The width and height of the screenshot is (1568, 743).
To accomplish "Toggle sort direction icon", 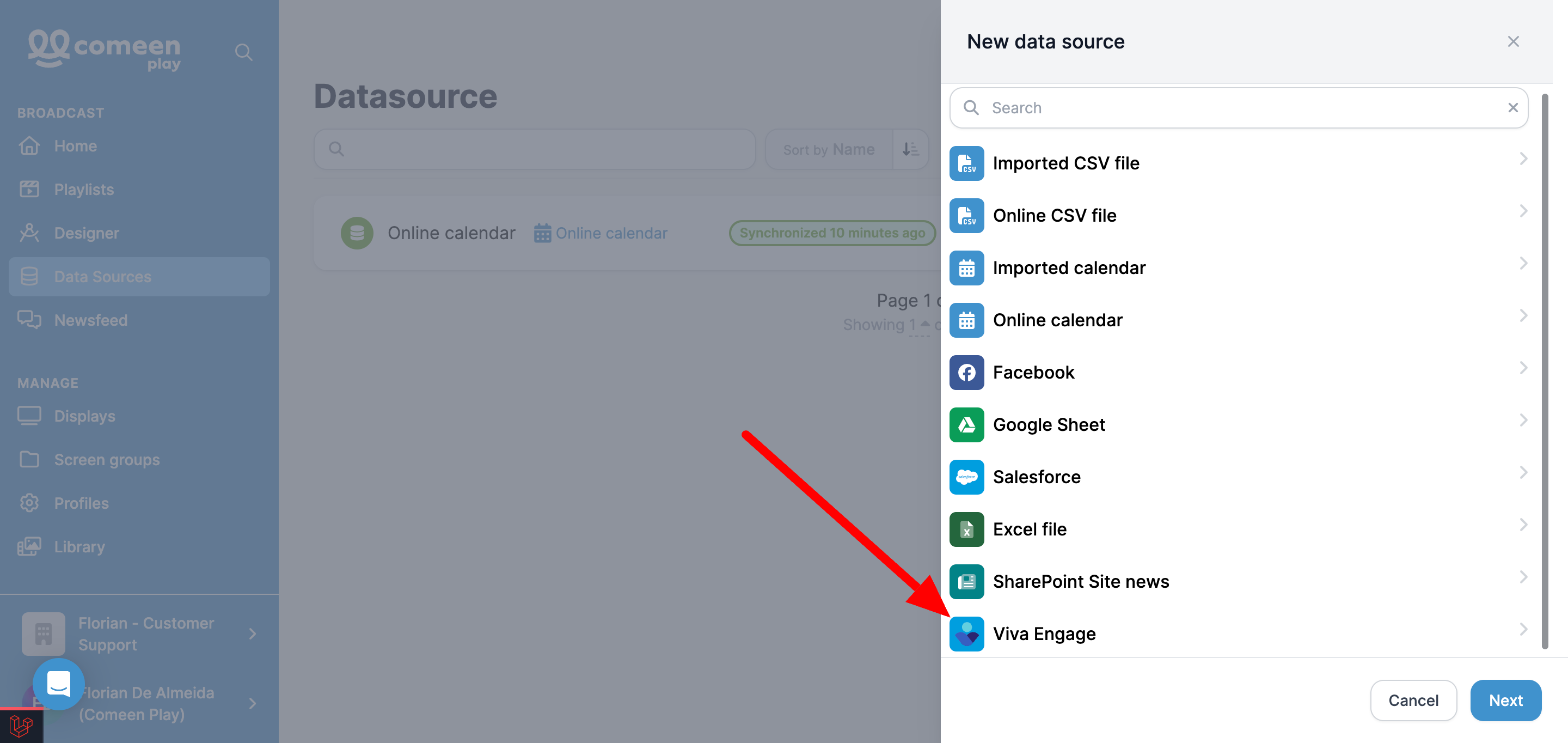I will [x=911, y=149].
